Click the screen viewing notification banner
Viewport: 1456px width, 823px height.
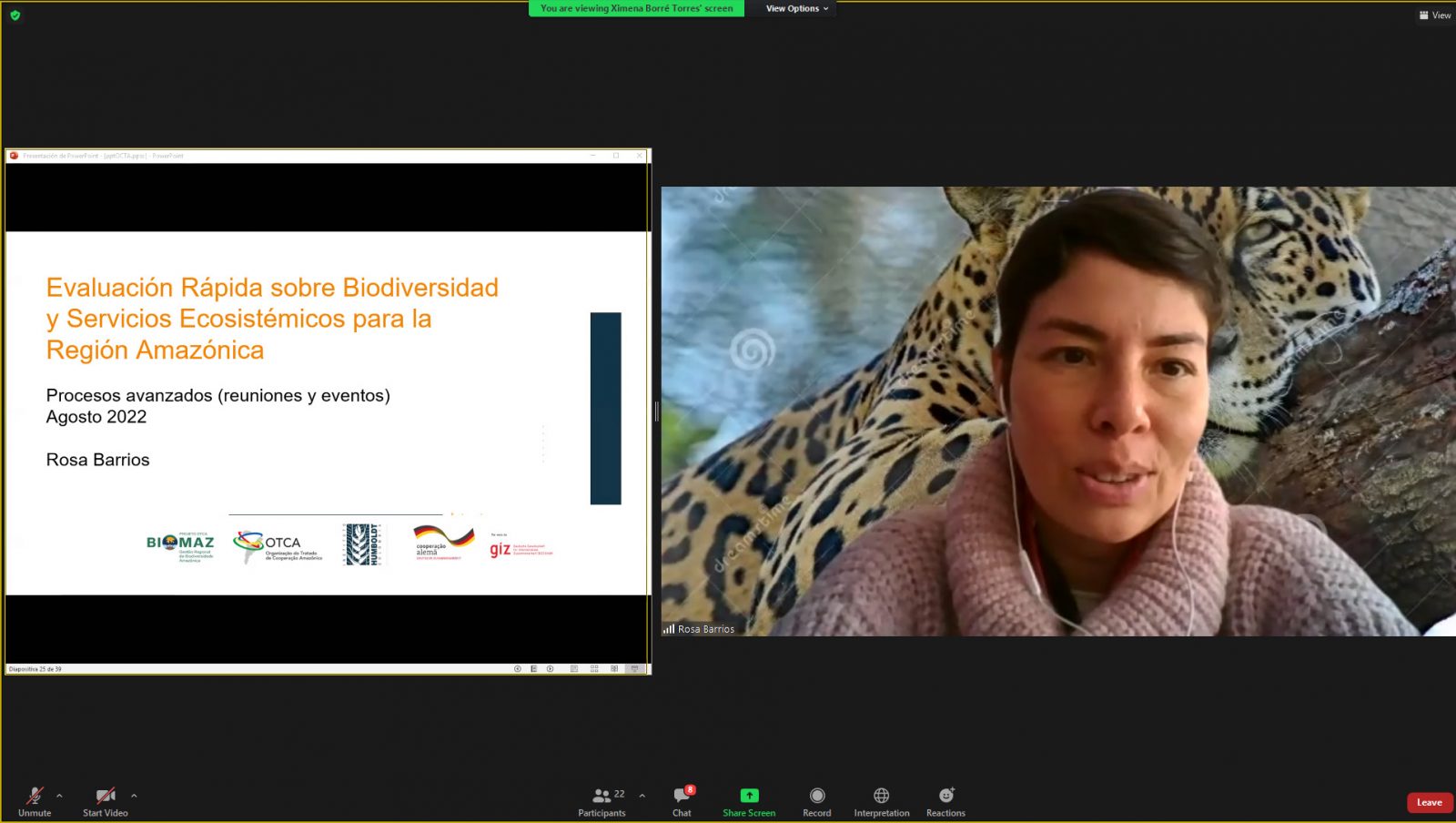636,8
